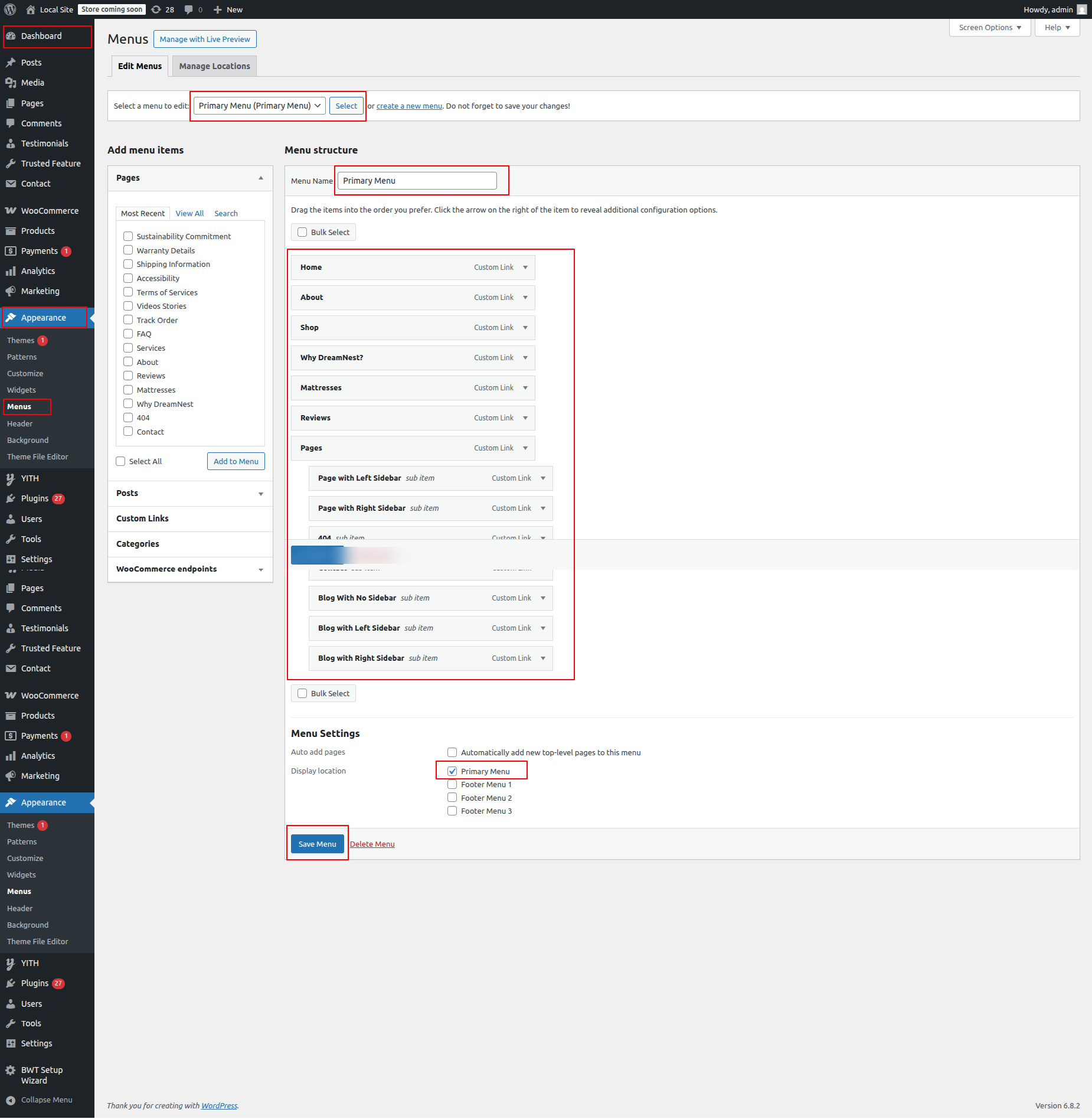
Task: Open the updates icon showing 28
Action: click(x=156, y=9)
